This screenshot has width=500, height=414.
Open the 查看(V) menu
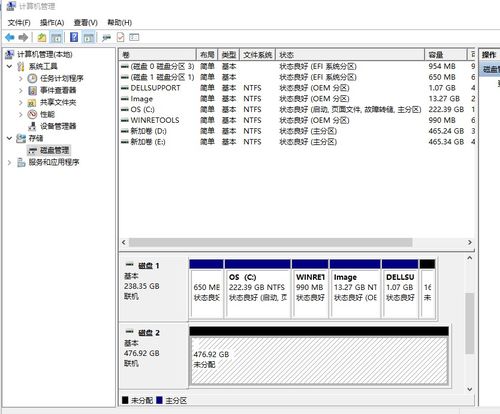point(86,23)
